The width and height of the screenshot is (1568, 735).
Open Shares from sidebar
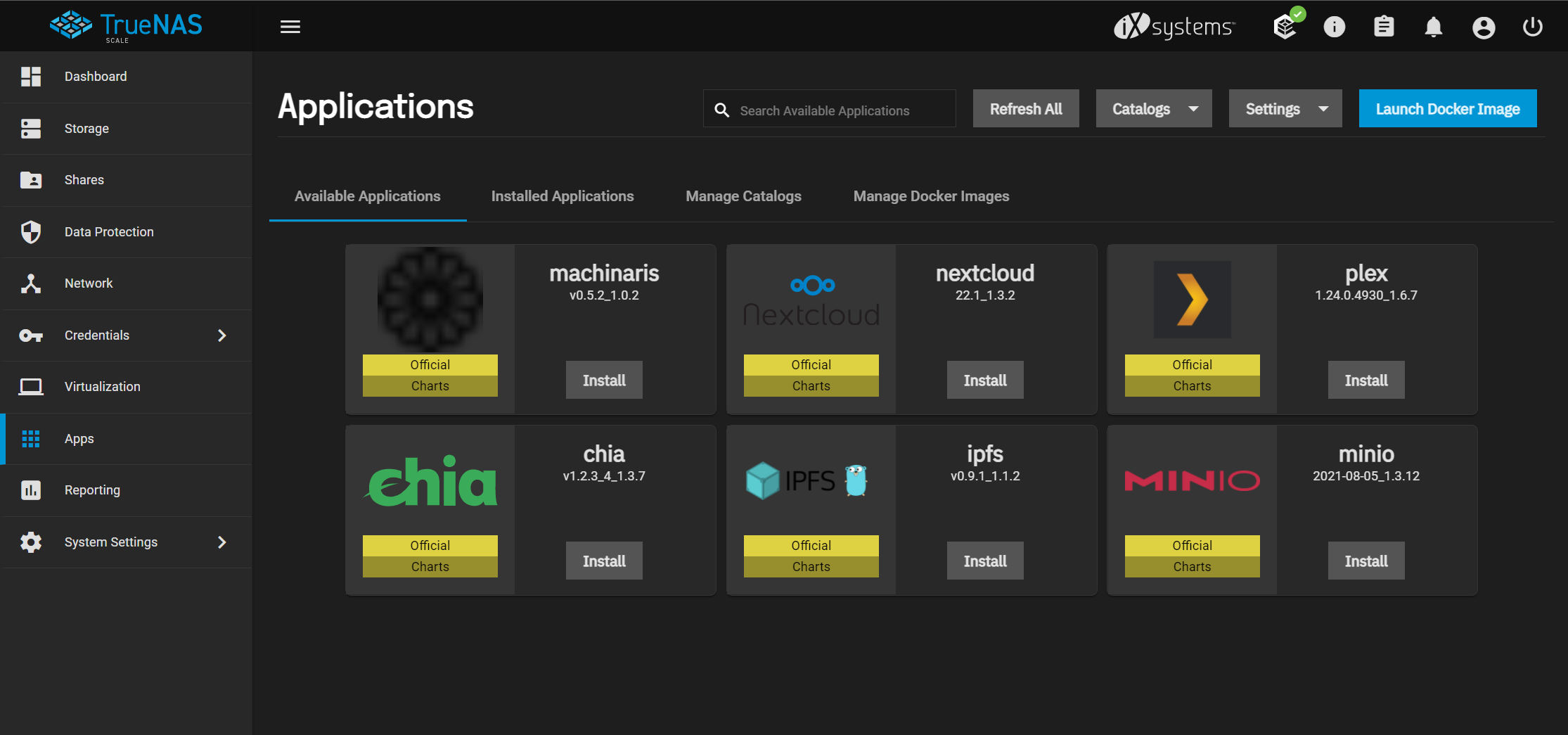click(x=127, y=180)
